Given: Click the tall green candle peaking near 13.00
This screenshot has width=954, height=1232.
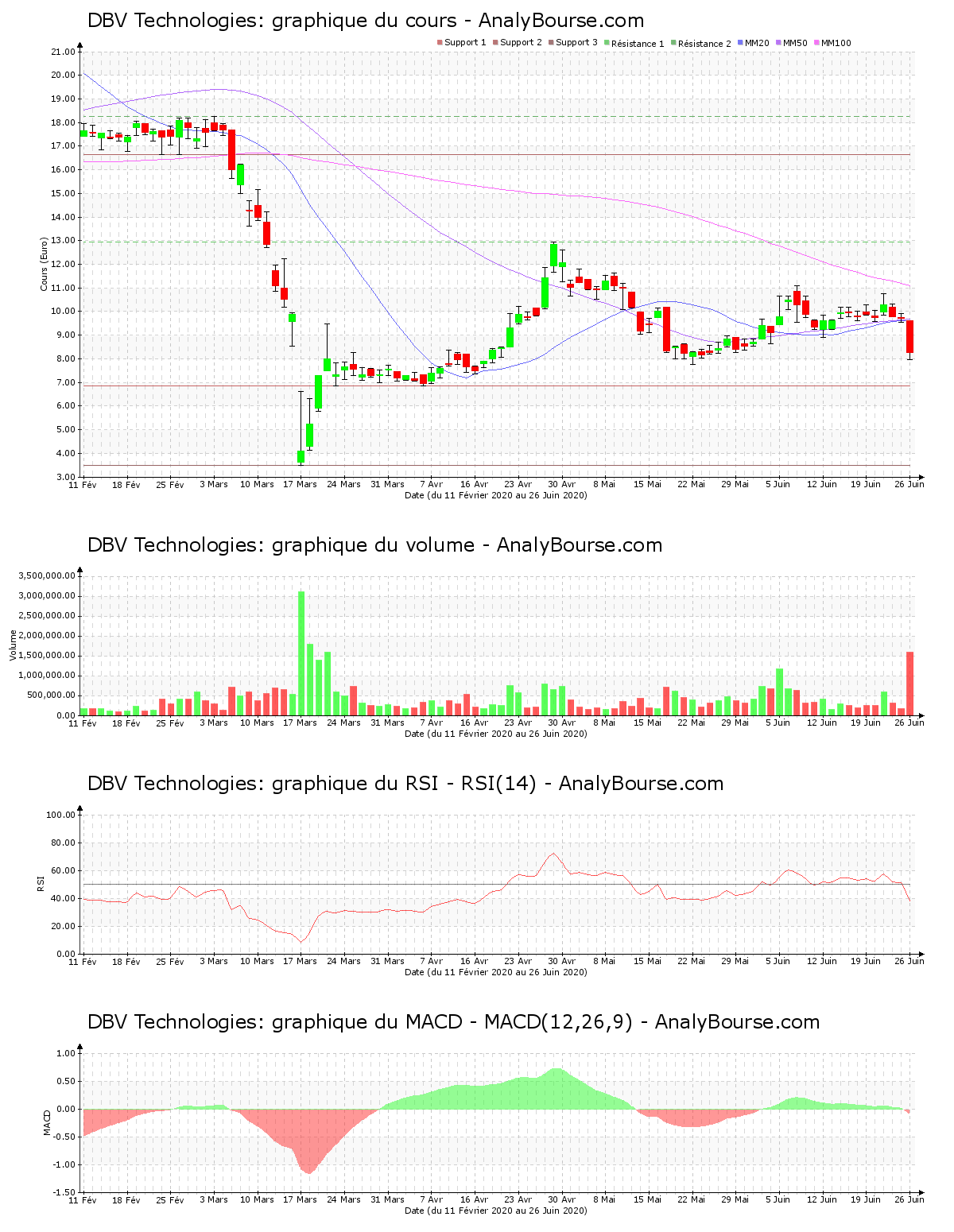Looking at the screenshot, I should tap(553, 255).
